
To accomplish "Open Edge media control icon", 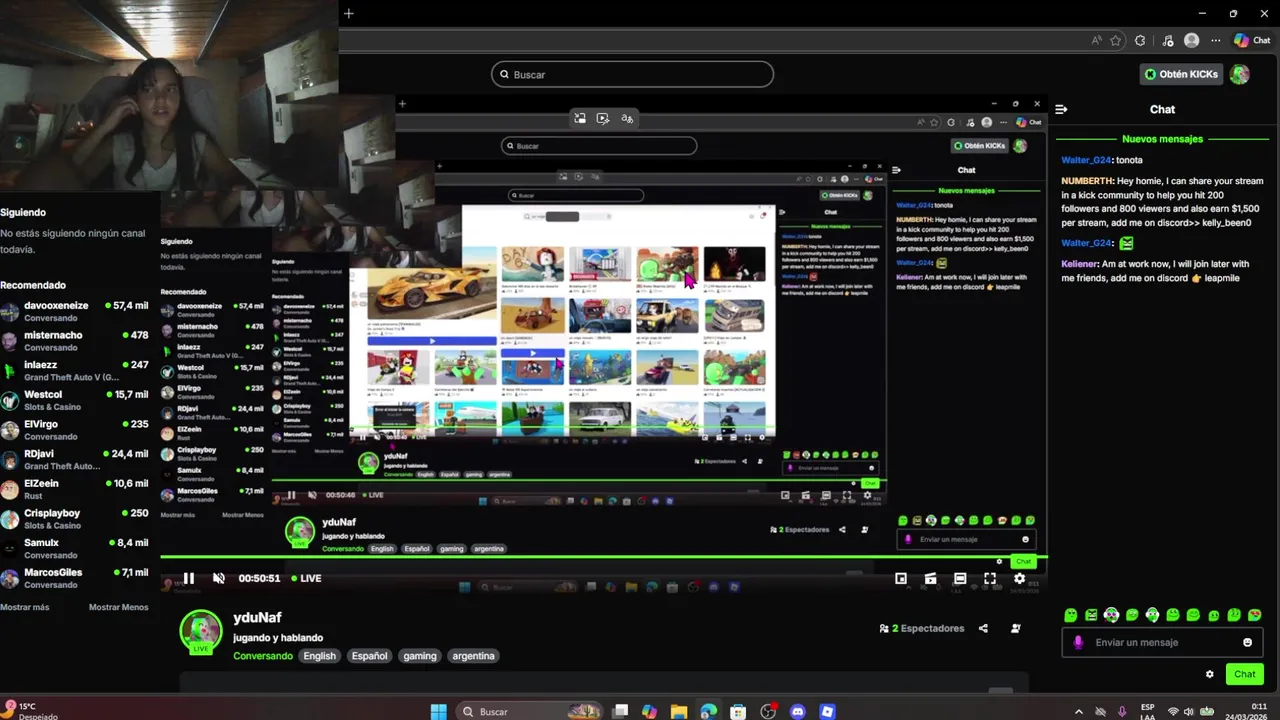I will 1168,41.
